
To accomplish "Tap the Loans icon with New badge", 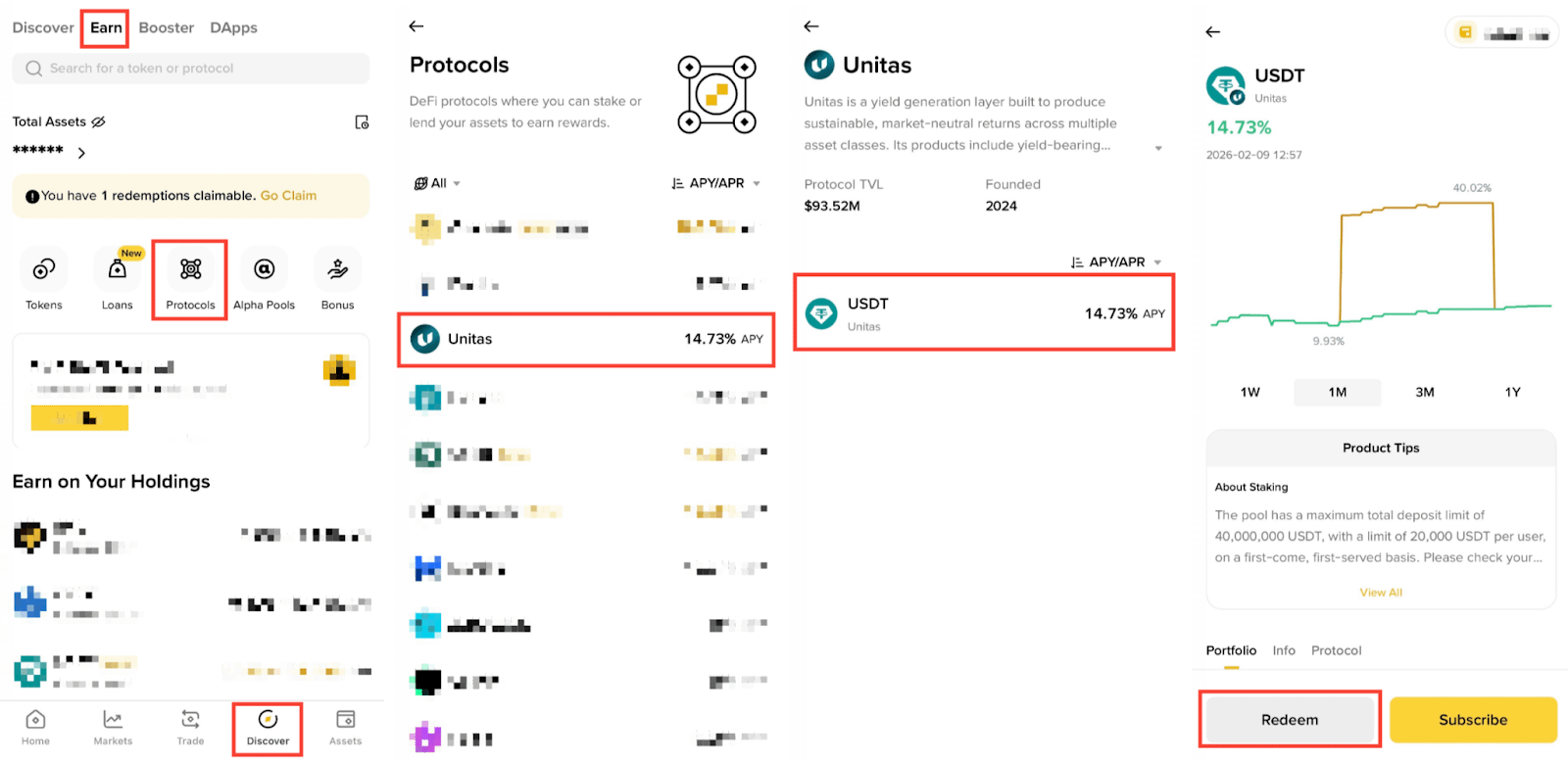I will [x=118, y=269].
